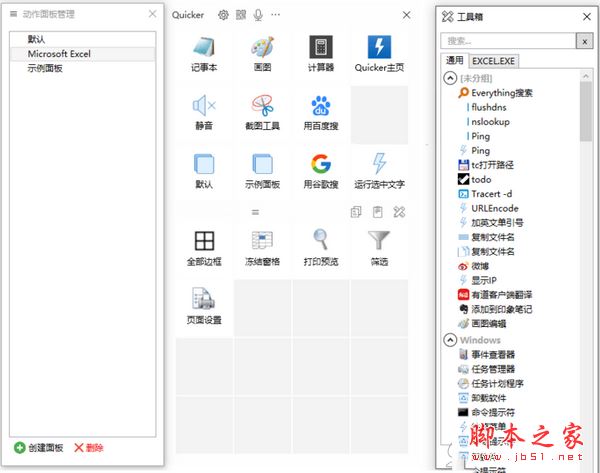Switch to the EXCEL.EXE tab
The height and width of the screenshot is (473, 600).
[x=494, y=61]
